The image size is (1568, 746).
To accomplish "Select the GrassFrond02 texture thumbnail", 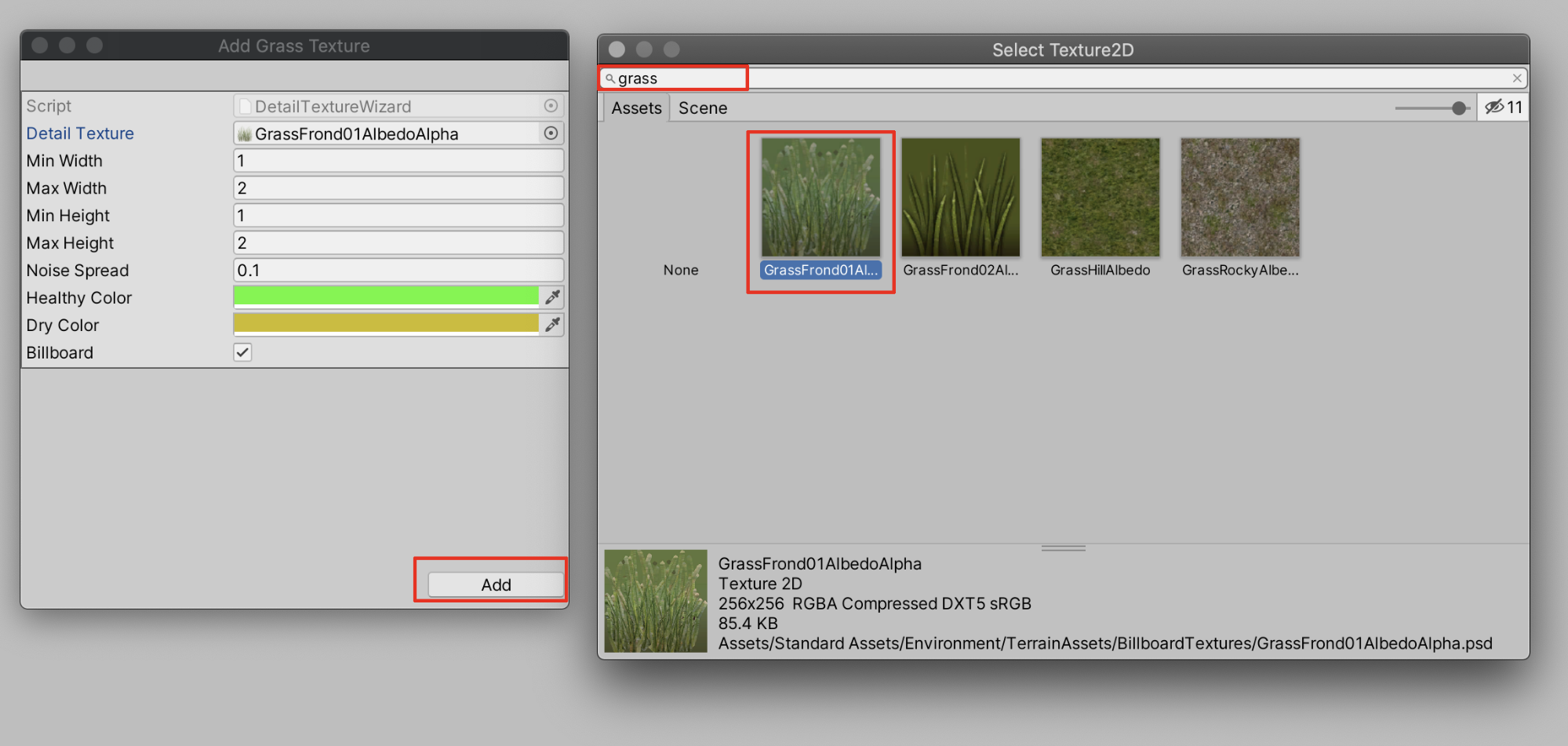I will click(x=960, y=198).
